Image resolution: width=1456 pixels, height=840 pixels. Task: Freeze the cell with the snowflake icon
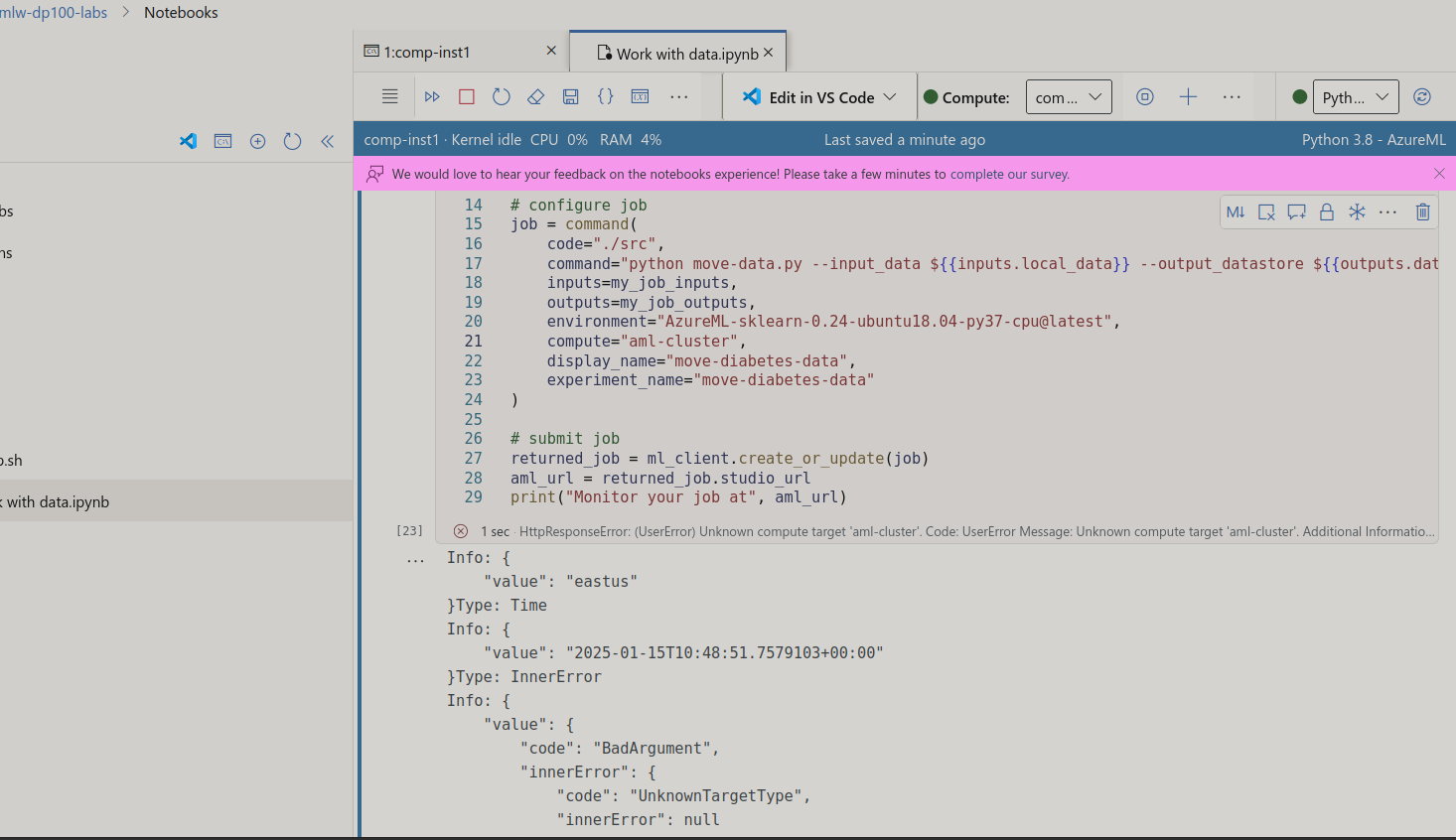[1358, 211]
